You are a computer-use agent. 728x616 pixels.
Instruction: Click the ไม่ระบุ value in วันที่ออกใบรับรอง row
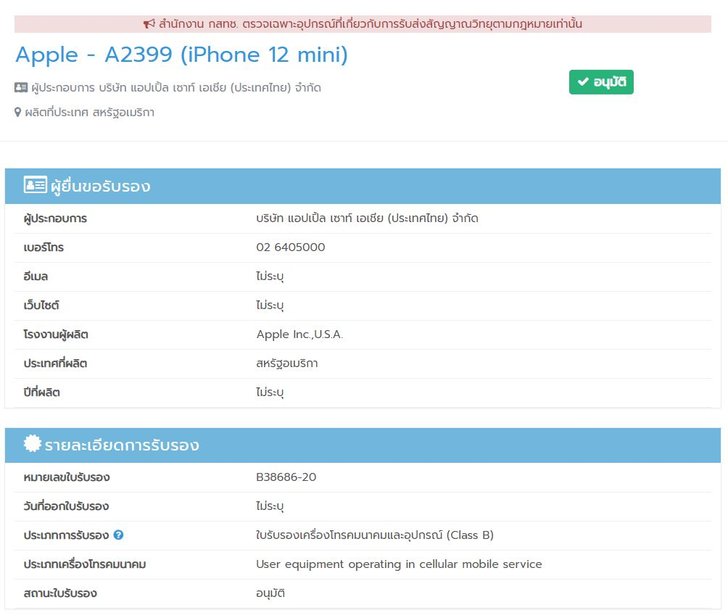tap(270, 506)
